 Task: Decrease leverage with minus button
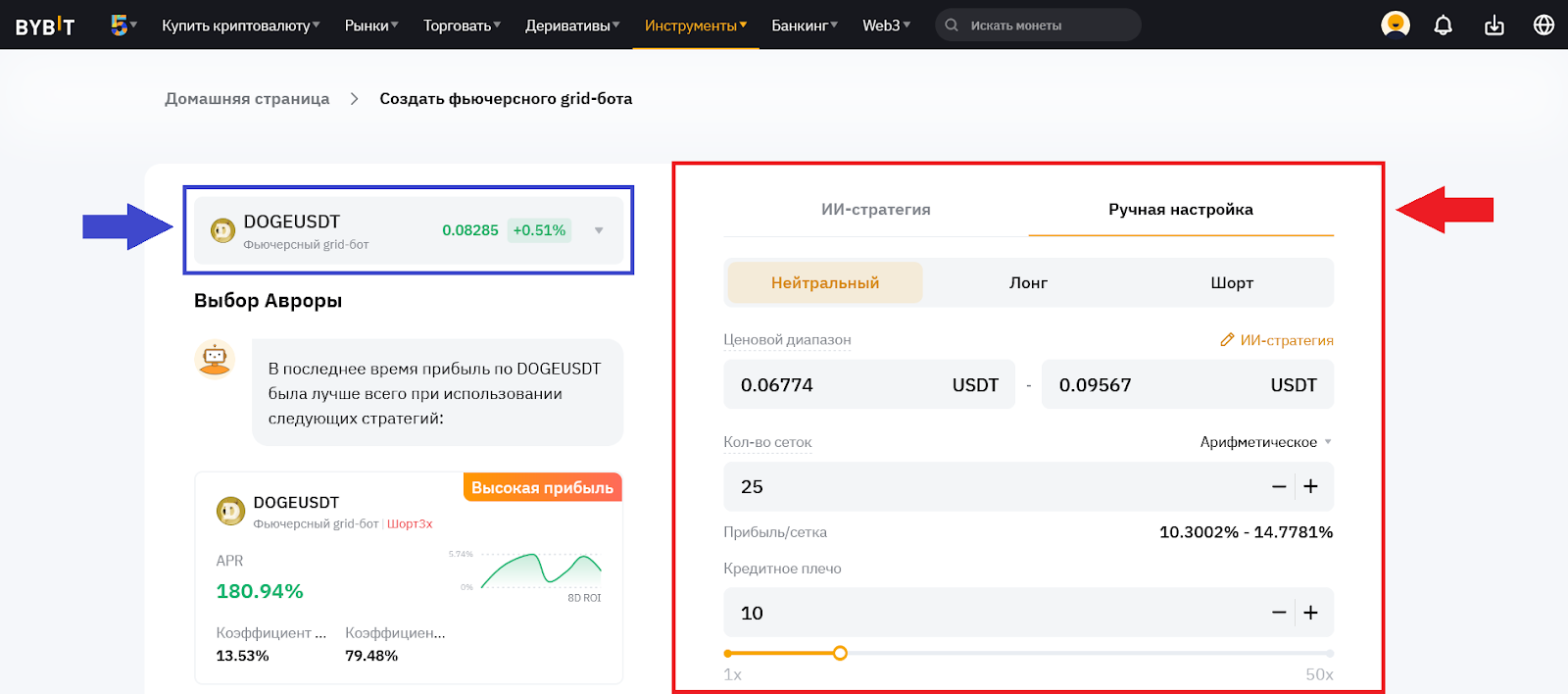click(1279, 613)
